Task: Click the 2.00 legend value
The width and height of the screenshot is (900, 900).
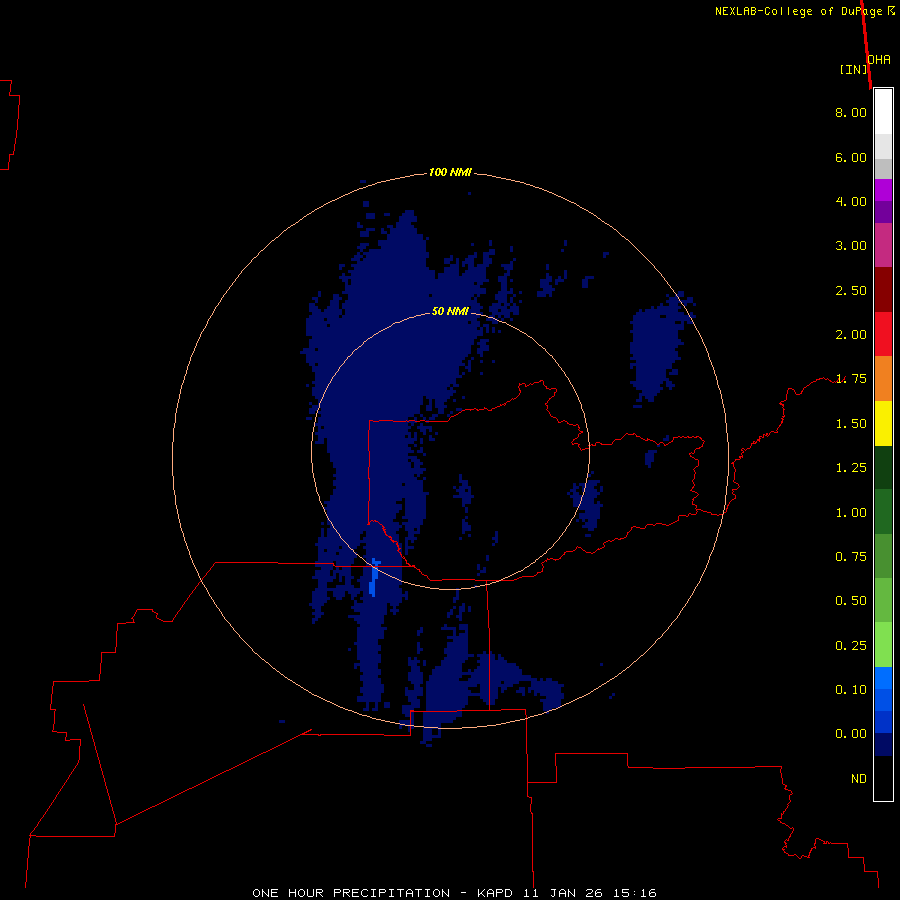Action: click(851, 335)
